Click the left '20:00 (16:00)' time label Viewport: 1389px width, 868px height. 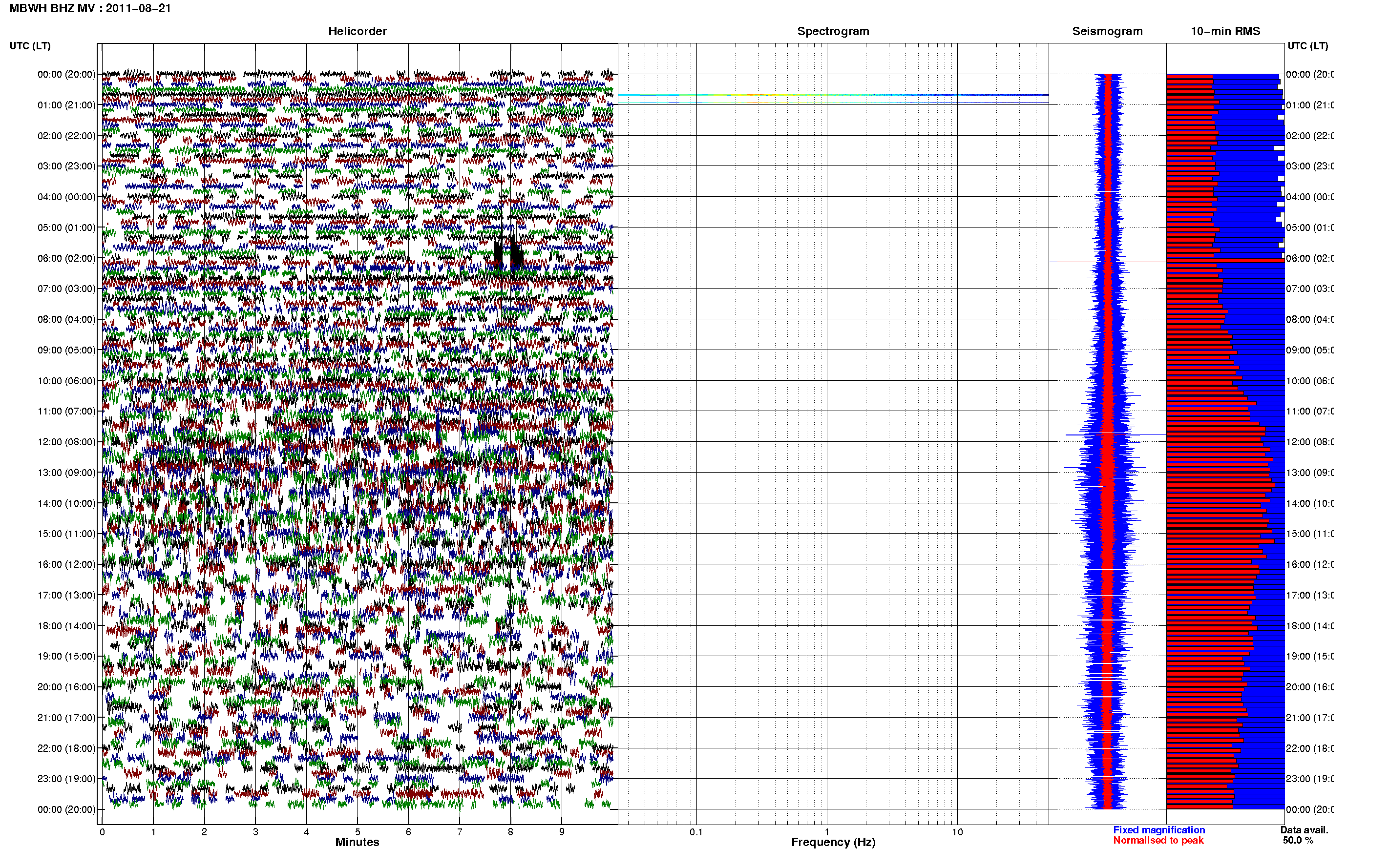pyautogui.click(x=66, y=686)
